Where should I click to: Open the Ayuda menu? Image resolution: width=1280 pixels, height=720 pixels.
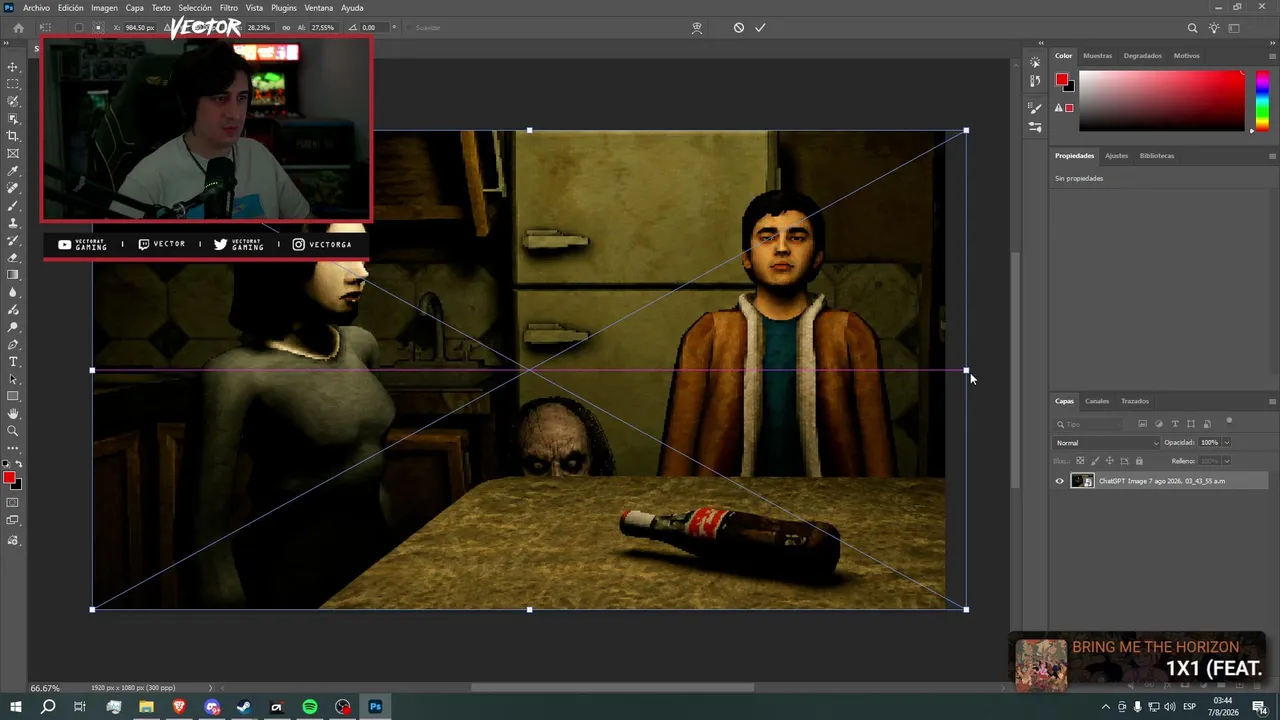352,8
